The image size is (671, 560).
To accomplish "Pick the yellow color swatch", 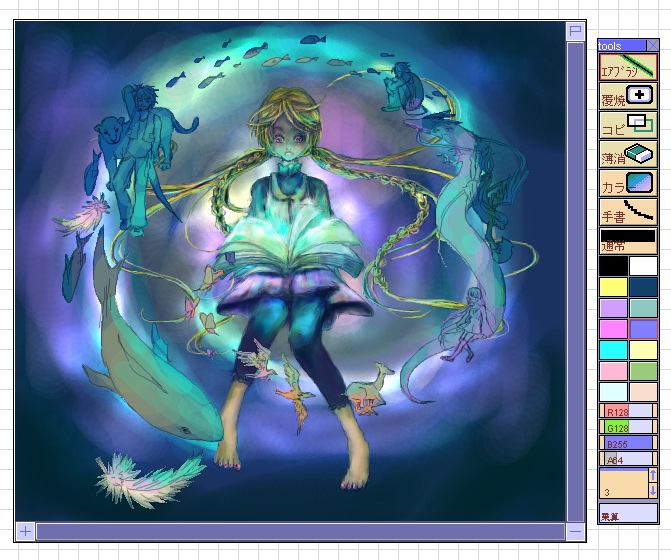I will (613, 287).
